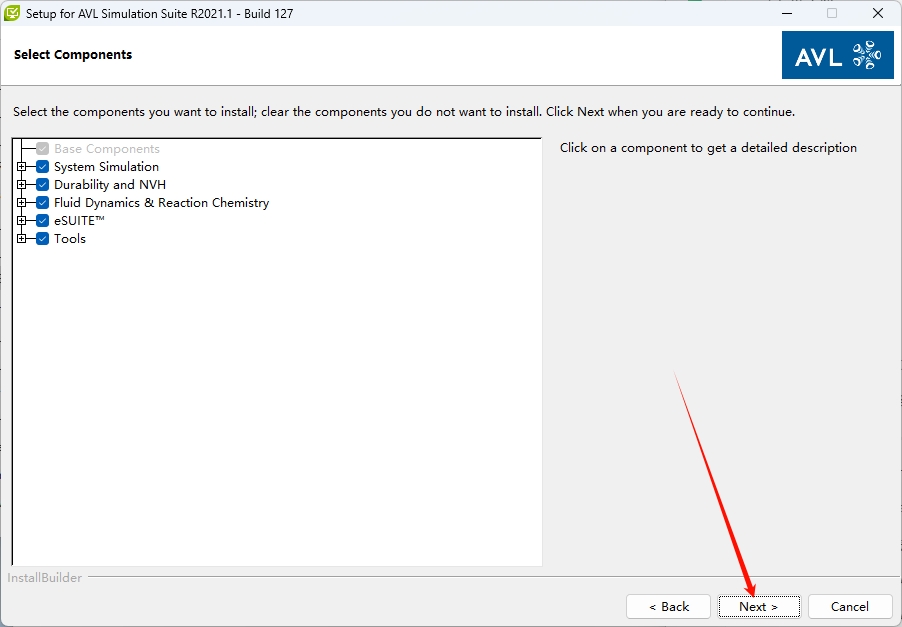The image size is (902, 627).
Task: Uncheck the System Simulation checkbox
Action: 43,167
